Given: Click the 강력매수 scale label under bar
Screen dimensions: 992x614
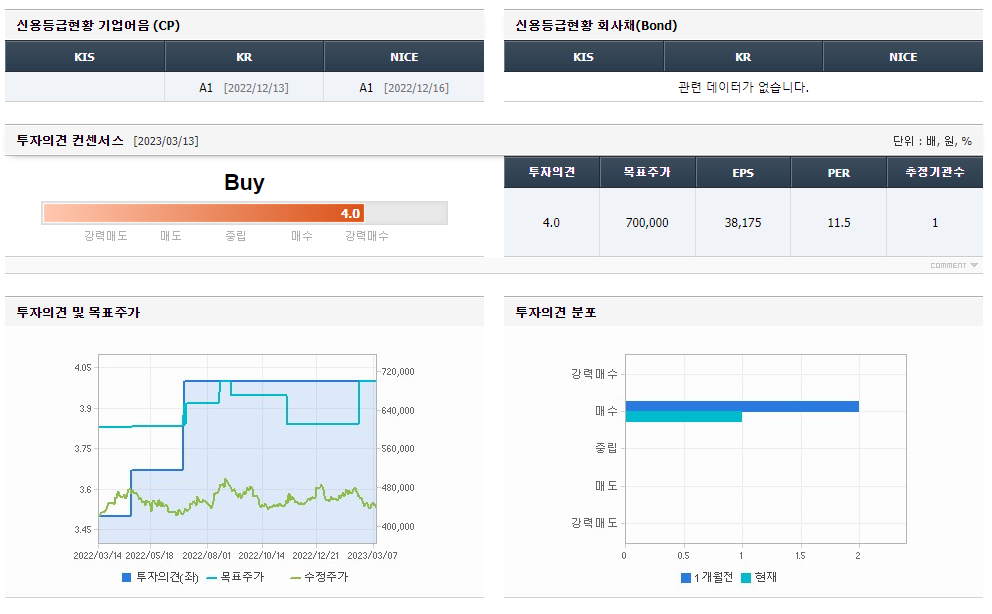Looking at the screenshot, I should 367,236.
